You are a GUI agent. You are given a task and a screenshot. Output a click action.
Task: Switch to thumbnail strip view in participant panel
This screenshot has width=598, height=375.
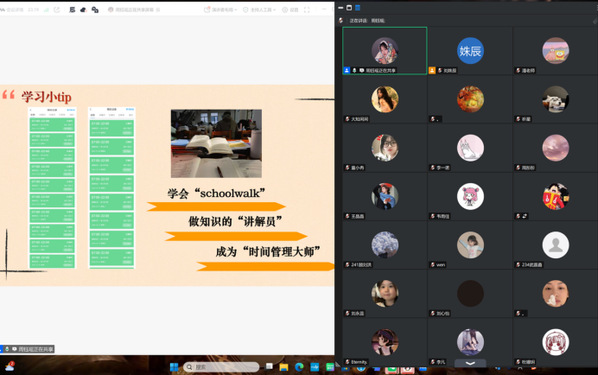[349, 8]
